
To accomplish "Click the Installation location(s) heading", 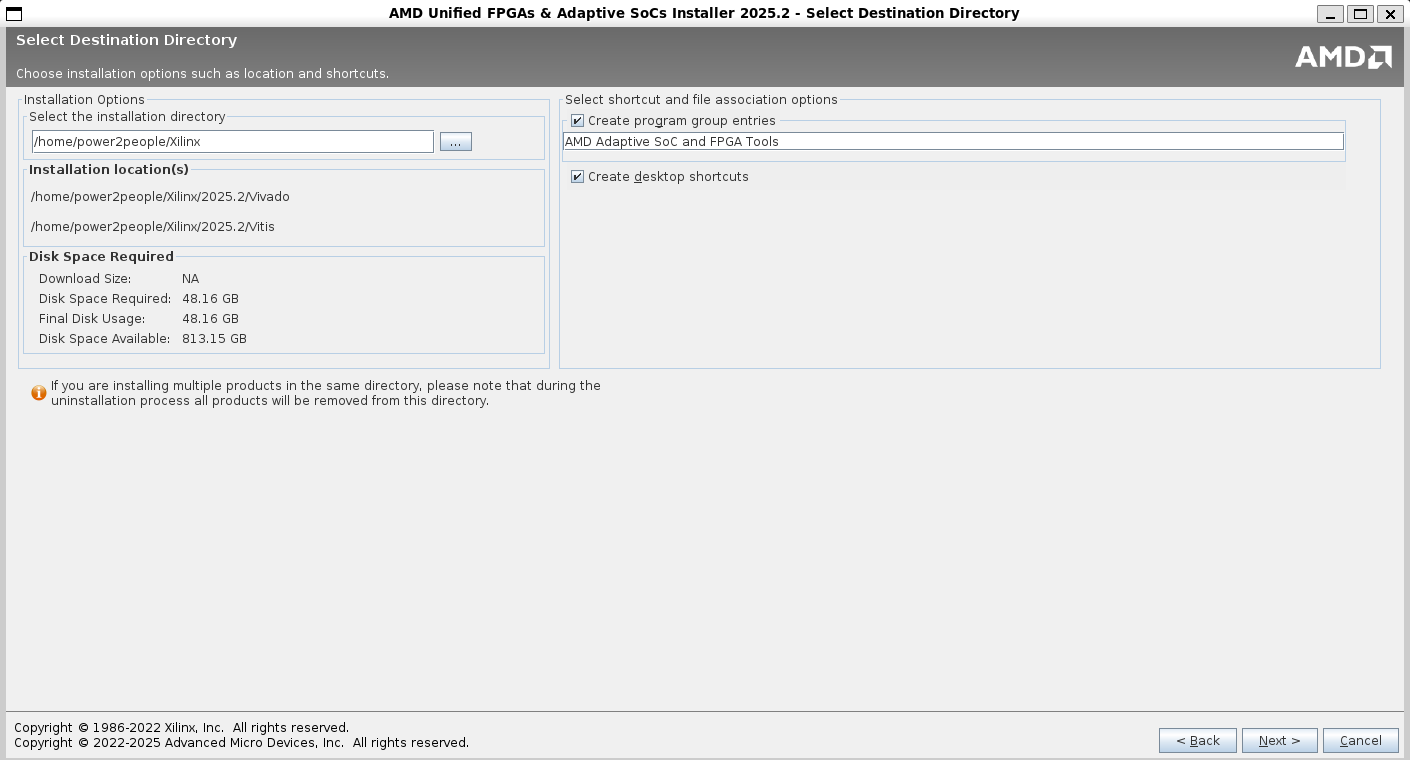I will click(x=109, y=170).
